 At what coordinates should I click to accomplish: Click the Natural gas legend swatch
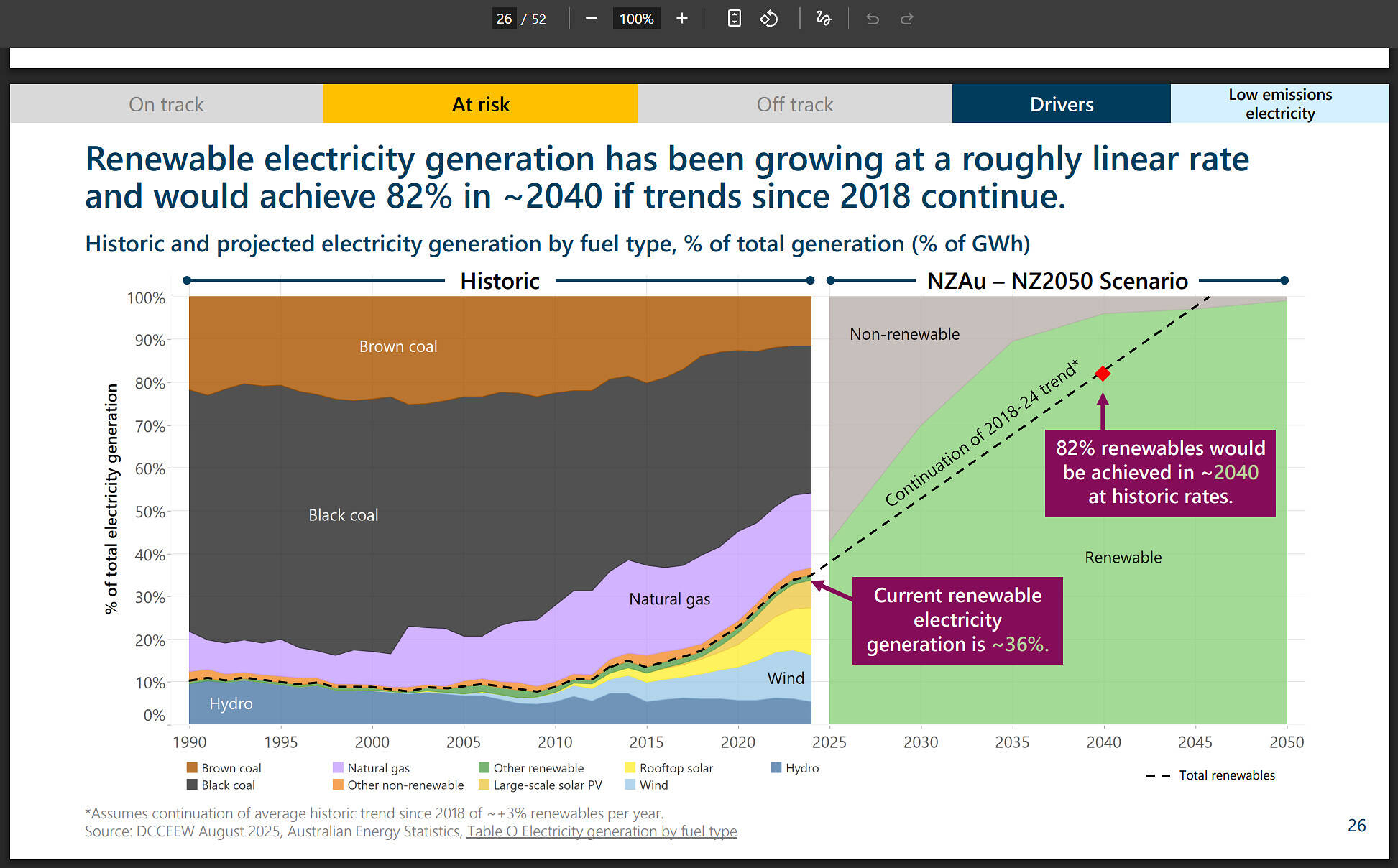(338, 767)
